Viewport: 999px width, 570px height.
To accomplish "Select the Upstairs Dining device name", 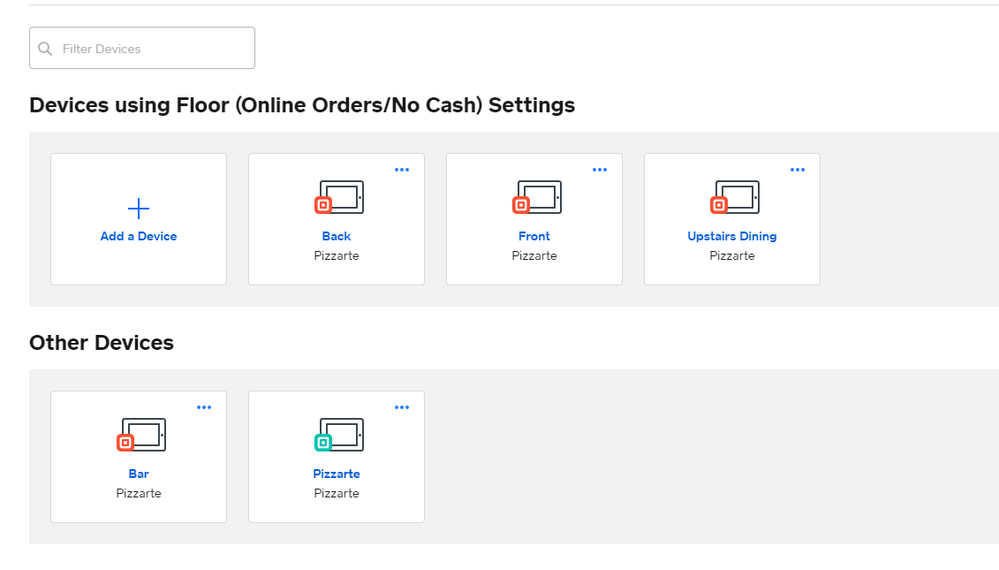I will pos(732,237).
